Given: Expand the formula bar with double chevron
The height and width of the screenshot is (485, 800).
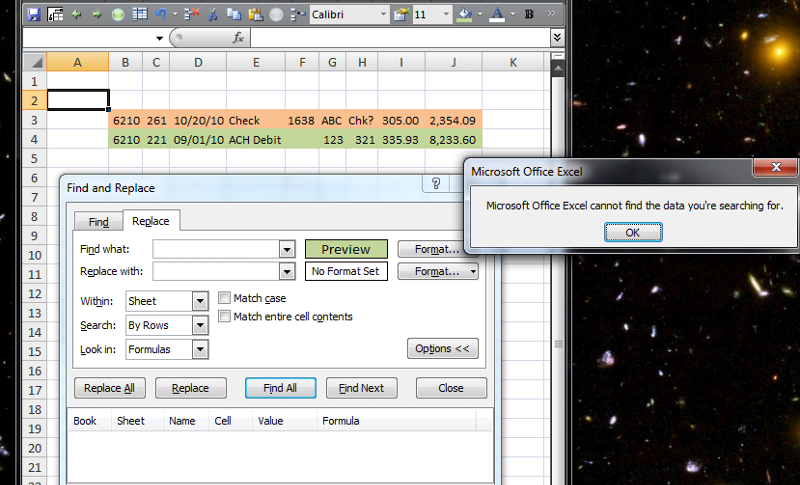Looking at the screenshot, I should click(557, 37).
